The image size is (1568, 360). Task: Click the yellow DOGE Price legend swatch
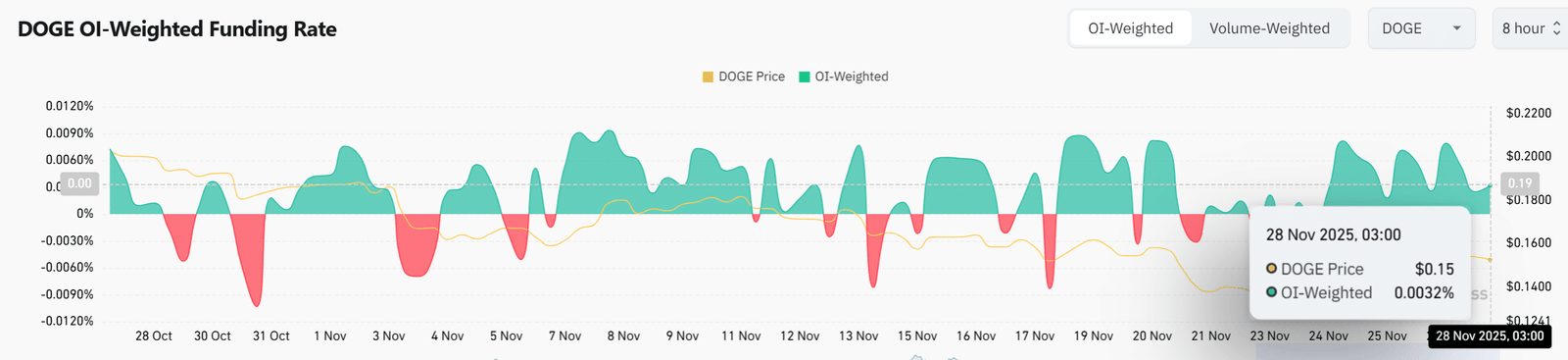[708, 77]
